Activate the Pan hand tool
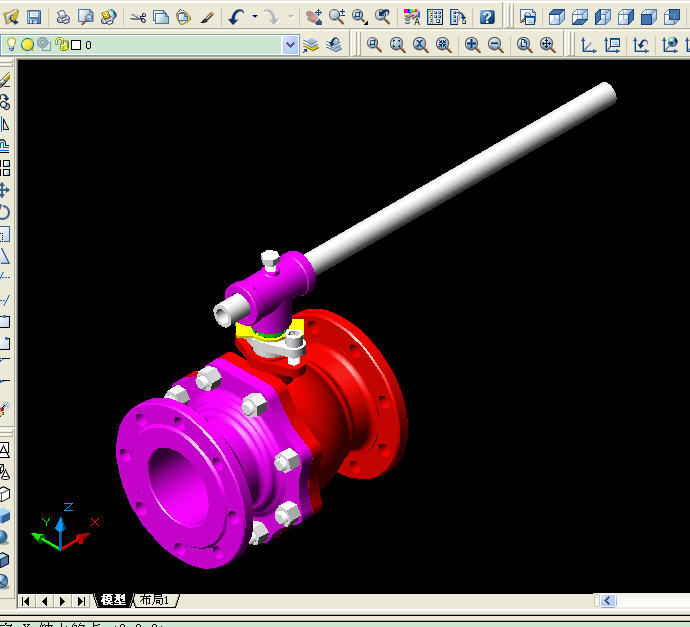The height and width of the screenshot is (627, 690). click(314, 17)
